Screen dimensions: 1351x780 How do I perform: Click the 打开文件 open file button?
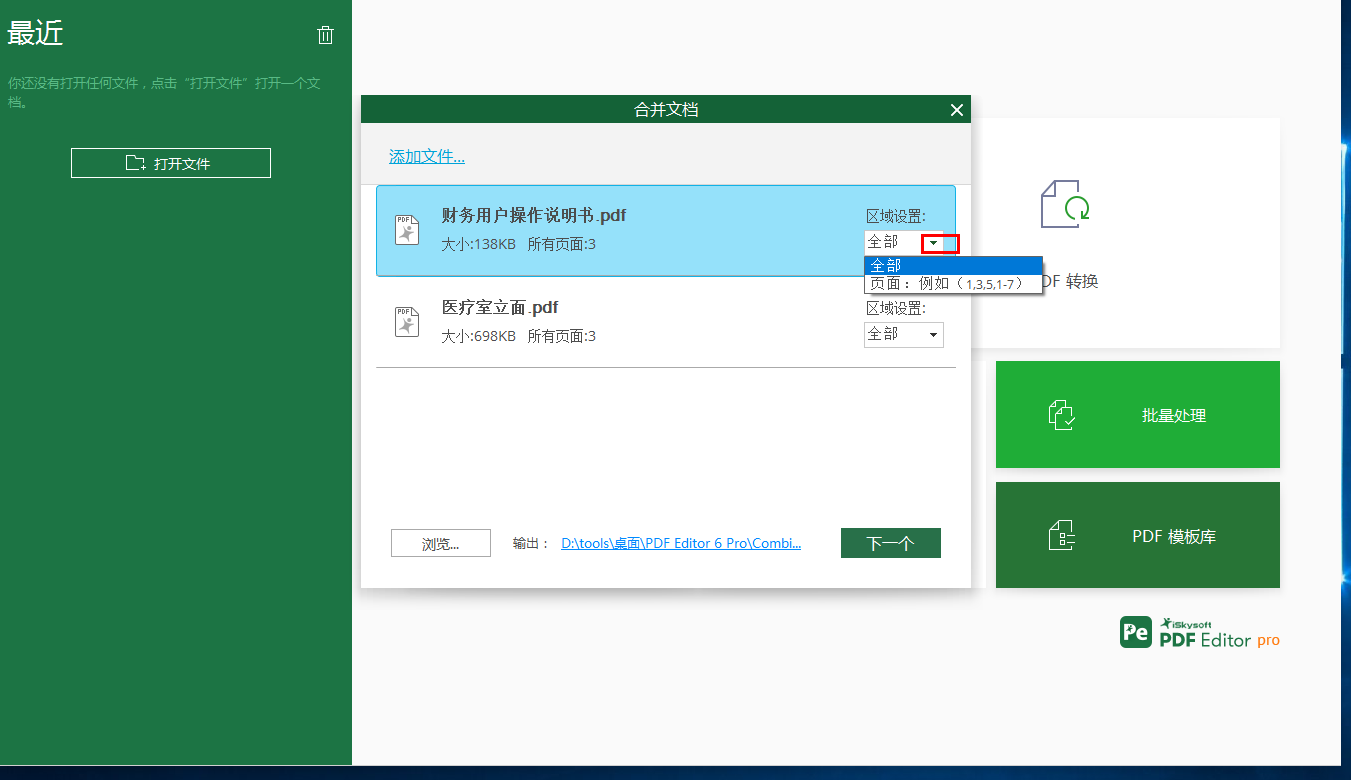coord(170,162)
